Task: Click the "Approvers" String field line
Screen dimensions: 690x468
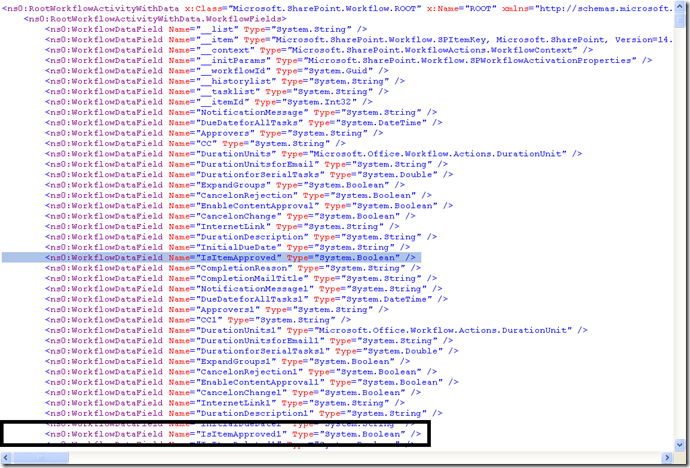Action: pos(214,133)
